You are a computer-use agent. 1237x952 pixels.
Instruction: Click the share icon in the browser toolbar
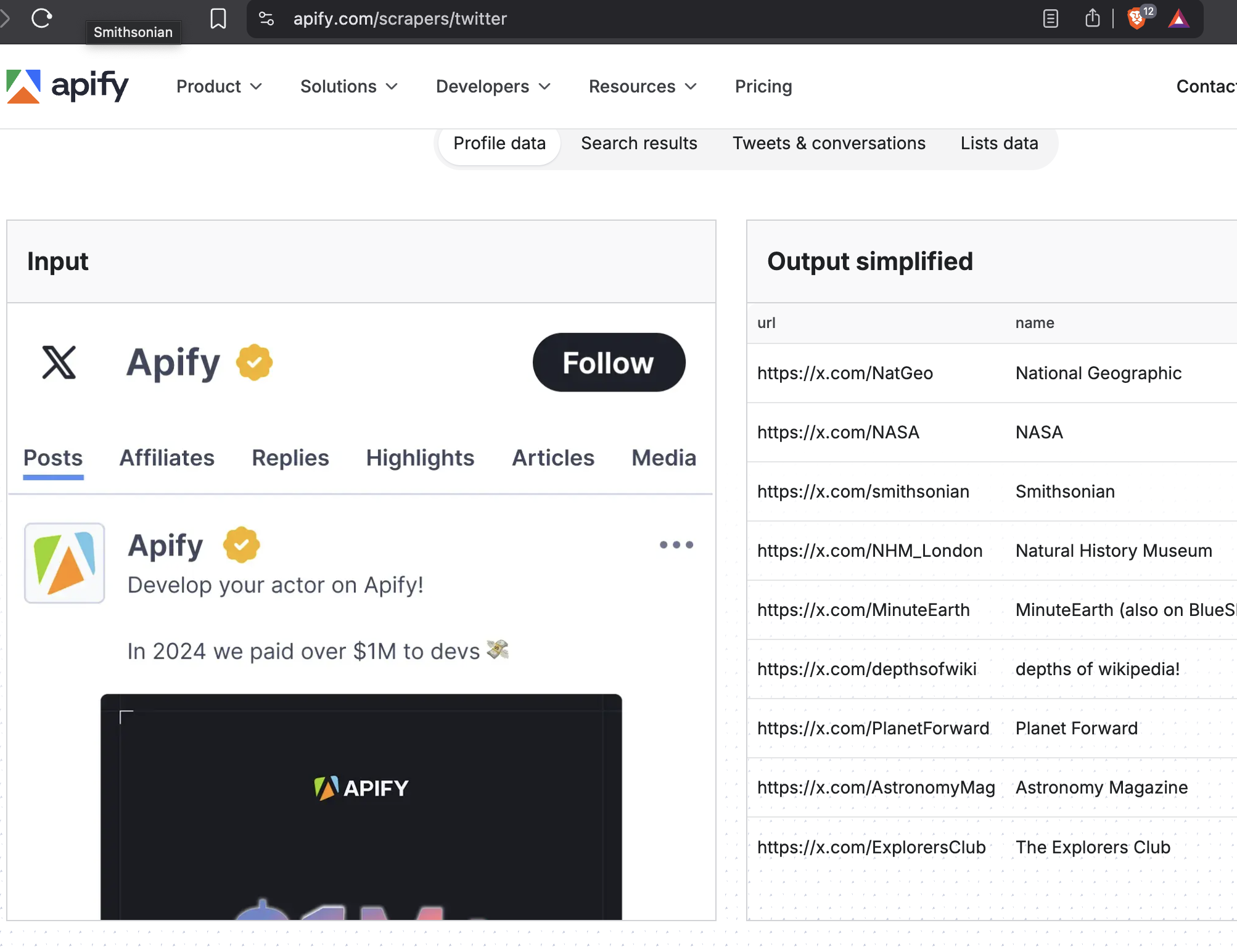[1092, 18]
